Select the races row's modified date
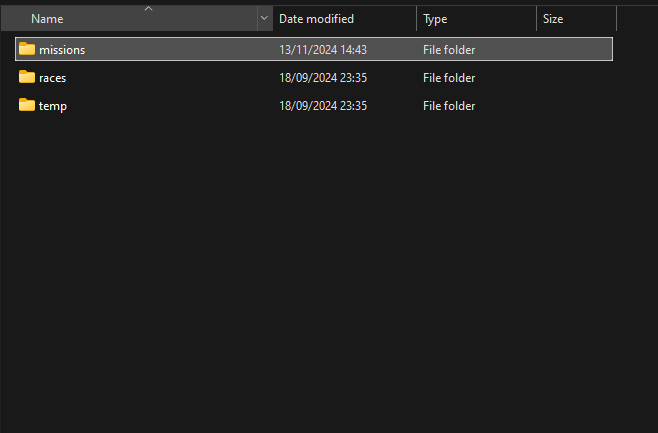The height and width of the screenshot is (433, 658). pos(323,78)
